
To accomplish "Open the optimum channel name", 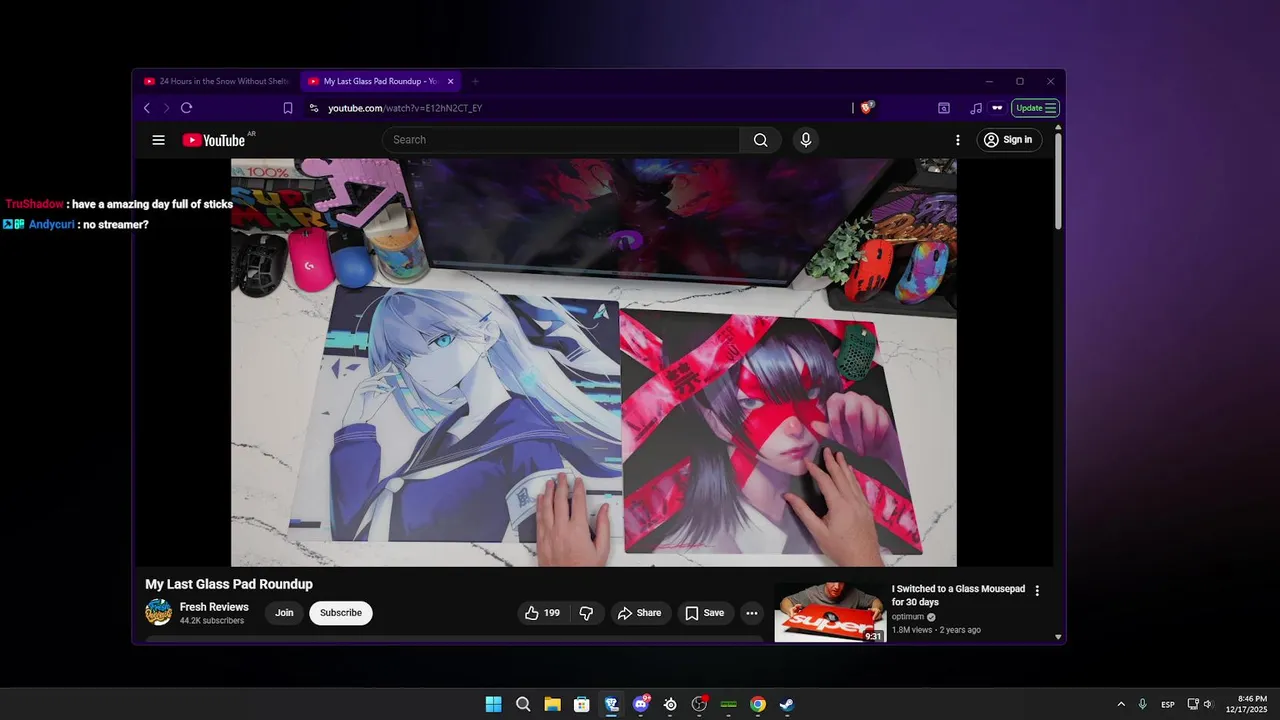I will click(908, 617).
